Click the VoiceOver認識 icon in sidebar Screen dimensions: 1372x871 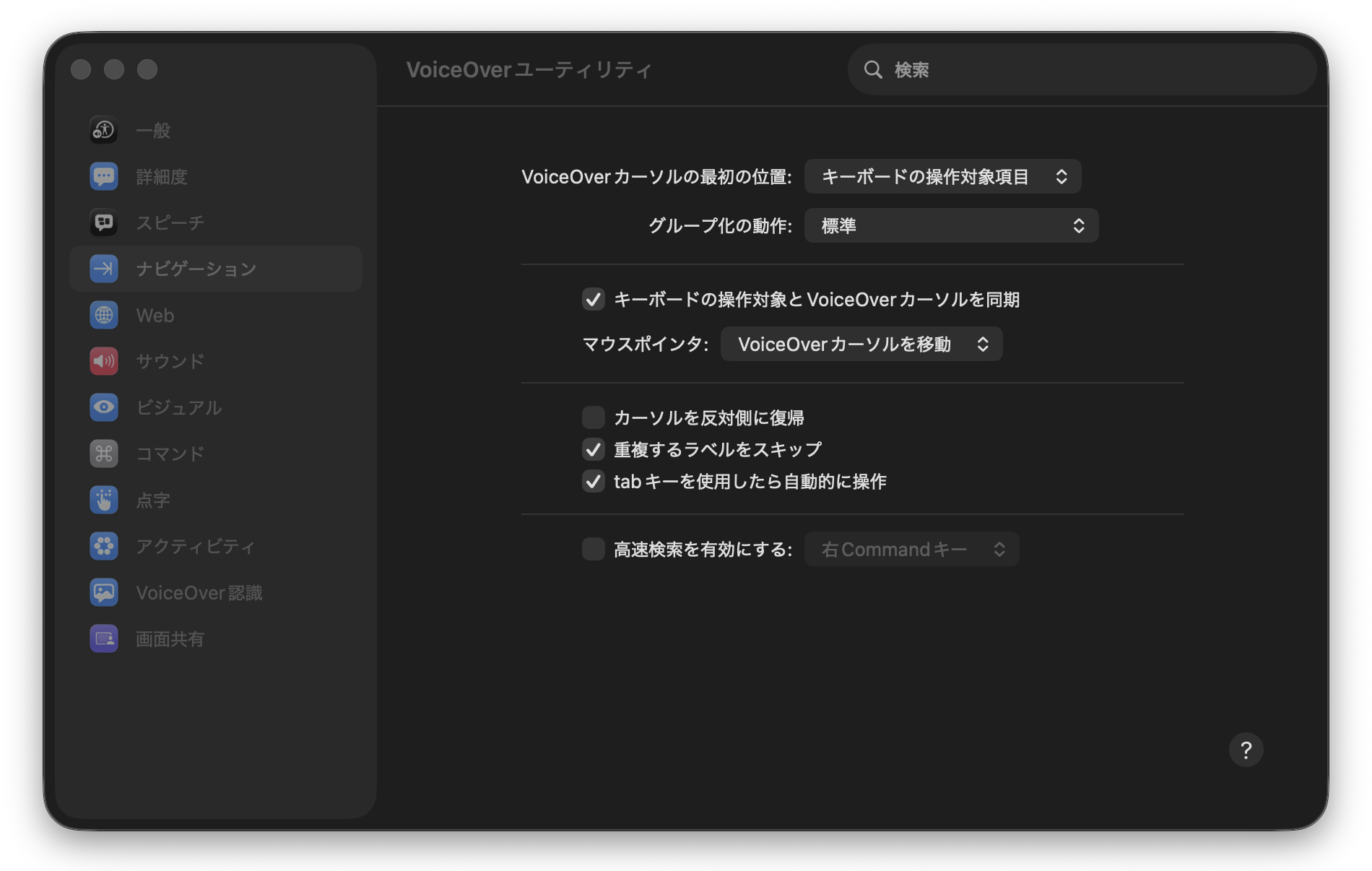click(x=104, y=592)
